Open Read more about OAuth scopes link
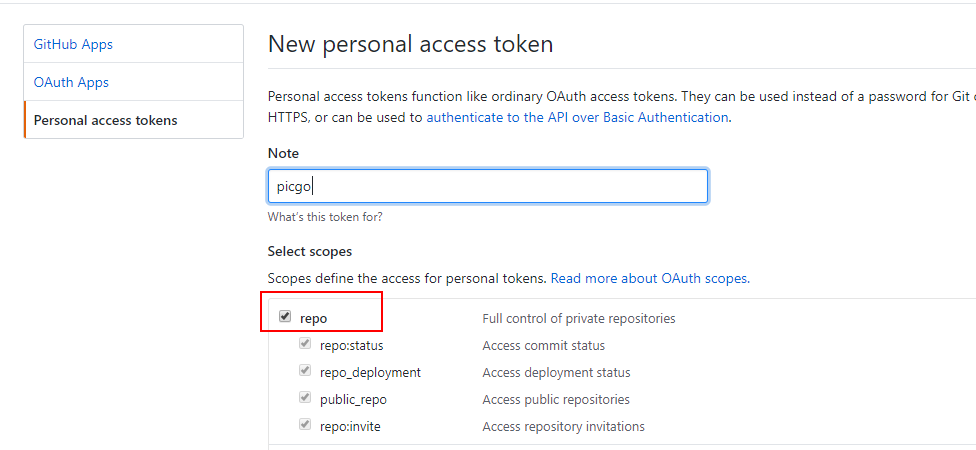 pos(650,278)
